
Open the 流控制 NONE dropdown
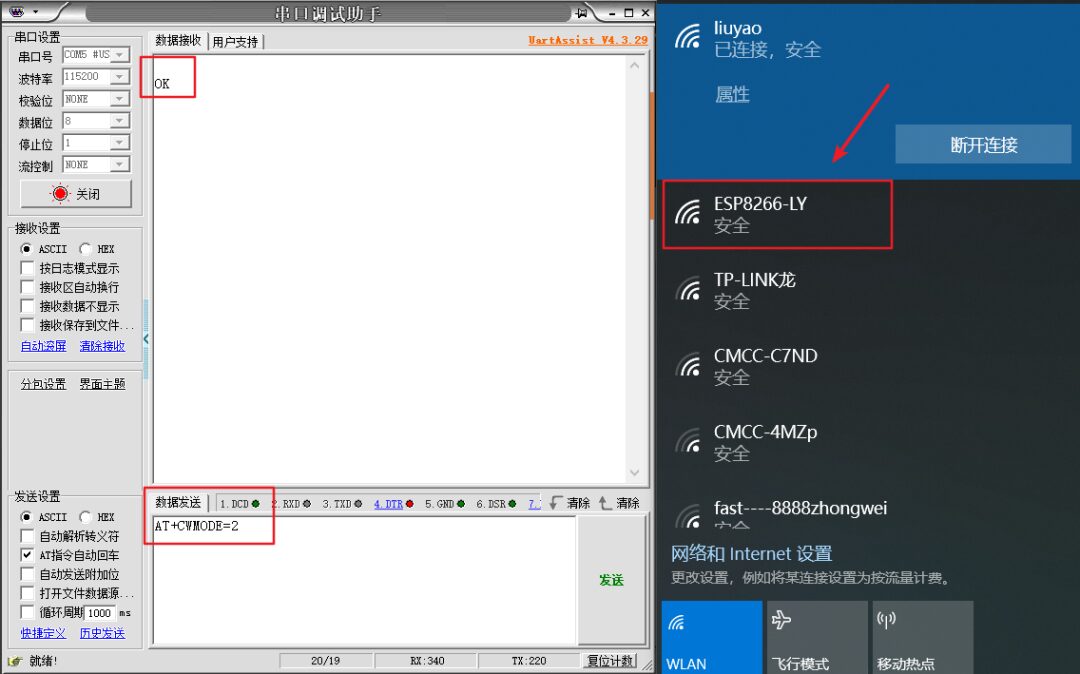pyautogui.click(x=120, y=165)
